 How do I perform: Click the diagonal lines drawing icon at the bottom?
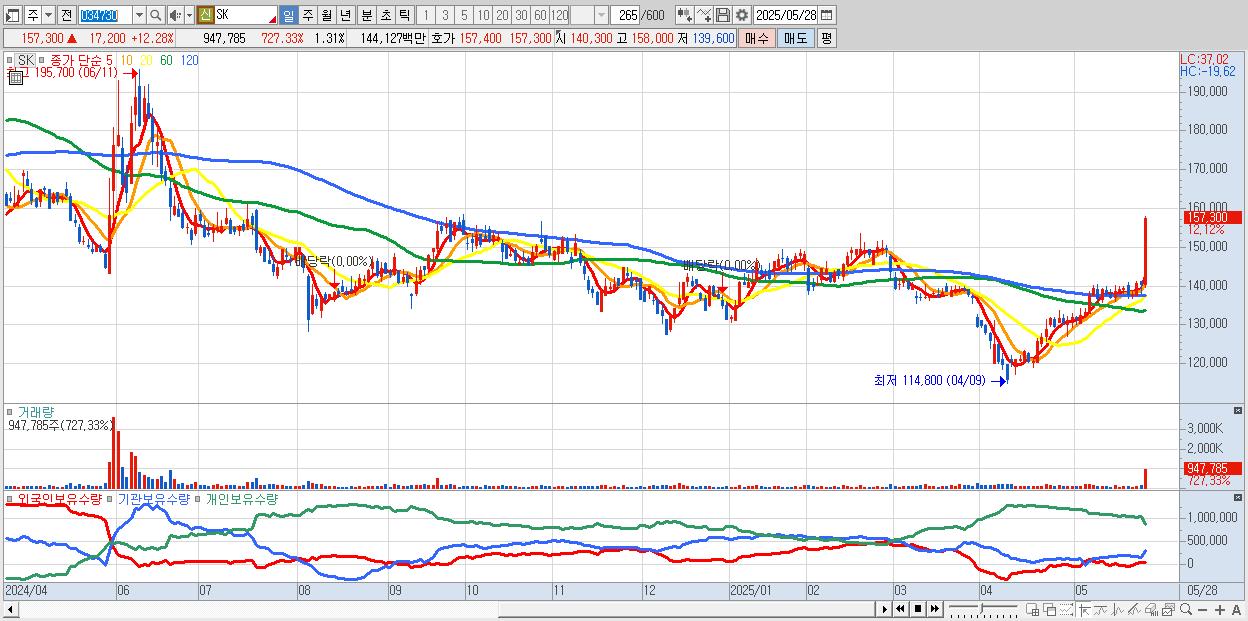(x=1134, y=609)
